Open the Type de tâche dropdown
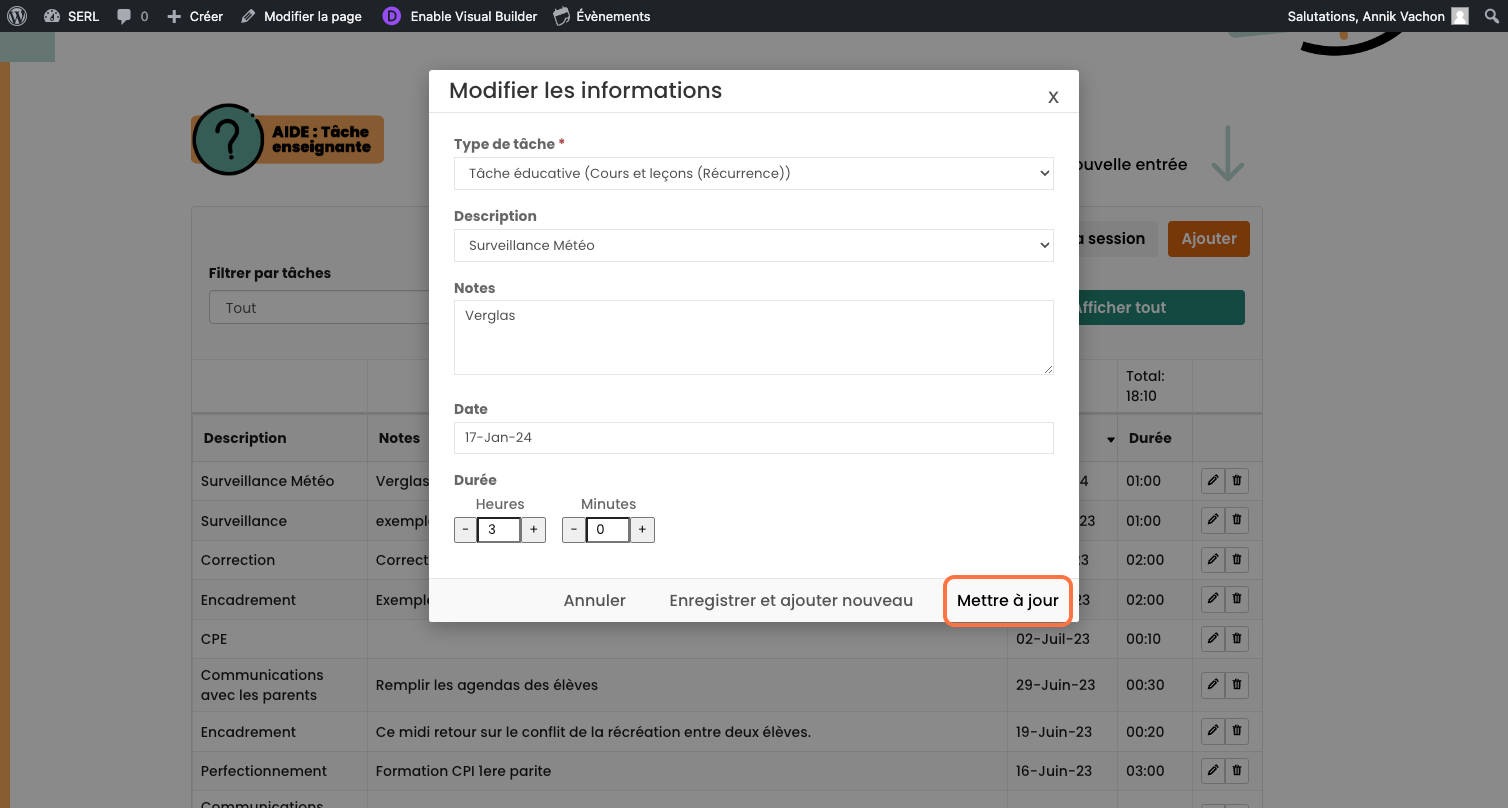1508x808 pixels. [753, 173]
